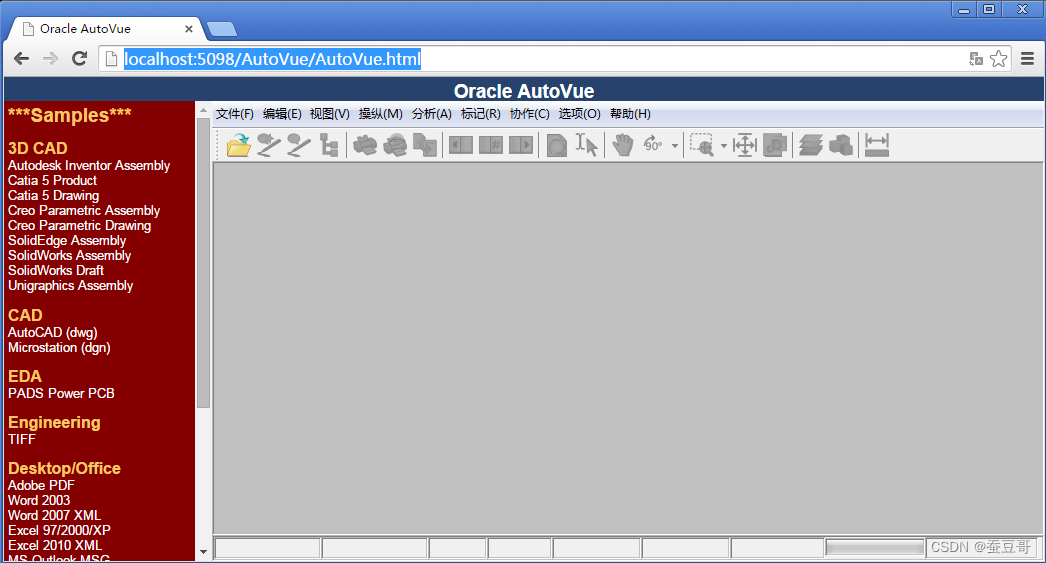Open the TIFF sample
Viewport: 1046px width, 563px height.
[21, 440]
